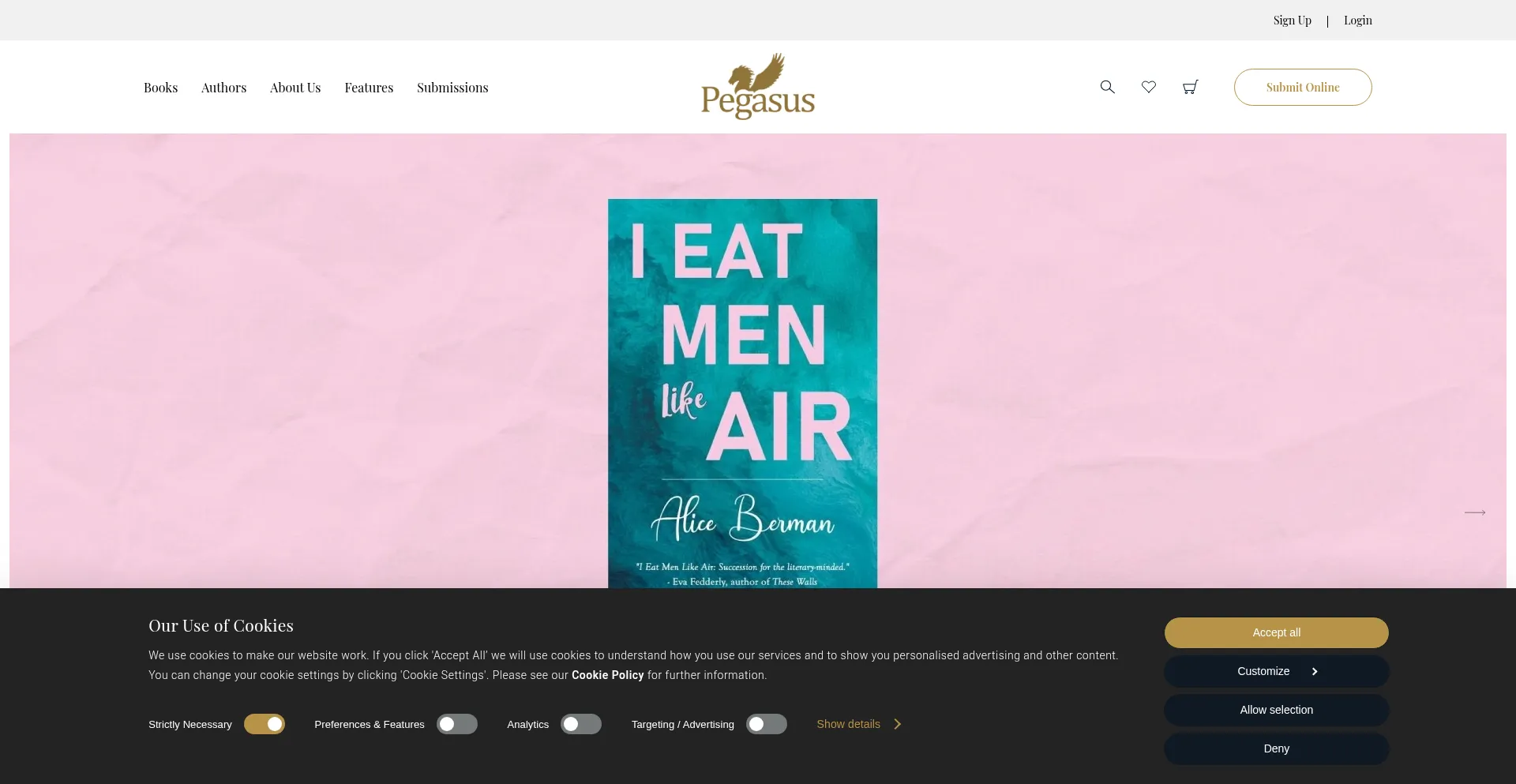This screenshot has width=1516, height=784.
Task: Click the Submit Online button
Action: click(x=1303, y=87)
